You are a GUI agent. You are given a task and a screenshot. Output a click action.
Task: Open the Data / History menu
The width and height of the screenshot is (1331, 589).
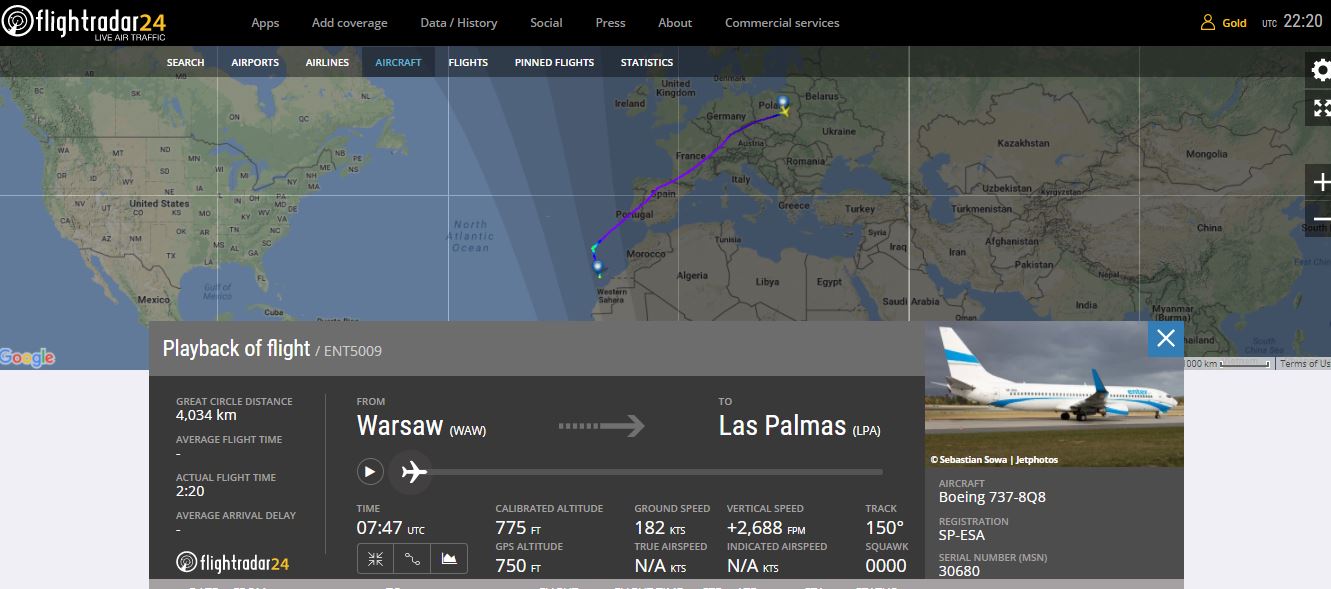[459, 22]
